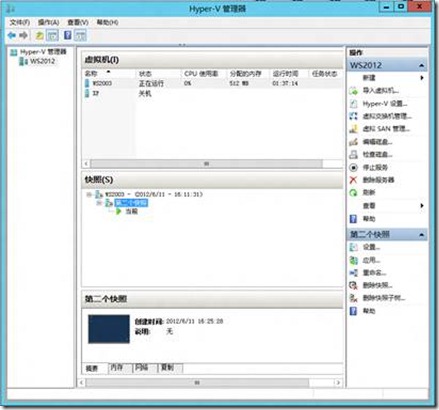
Task: Click the 删除快照 icon
Action: coord(353,285)
